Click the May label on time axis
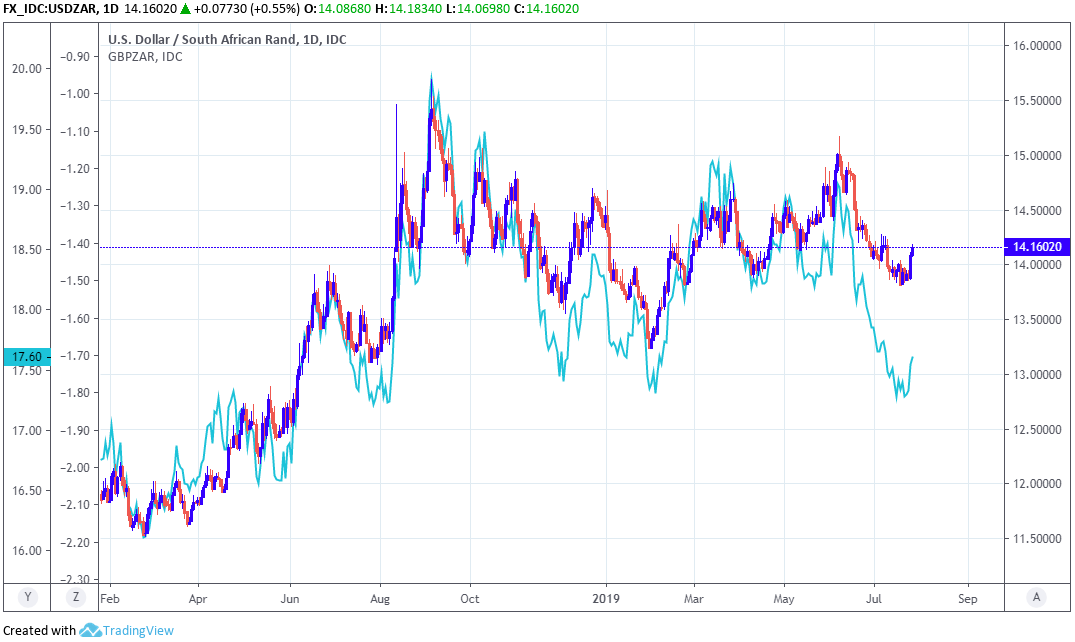The height and width of the screenshot is (642, 1075). click(784, 599)
